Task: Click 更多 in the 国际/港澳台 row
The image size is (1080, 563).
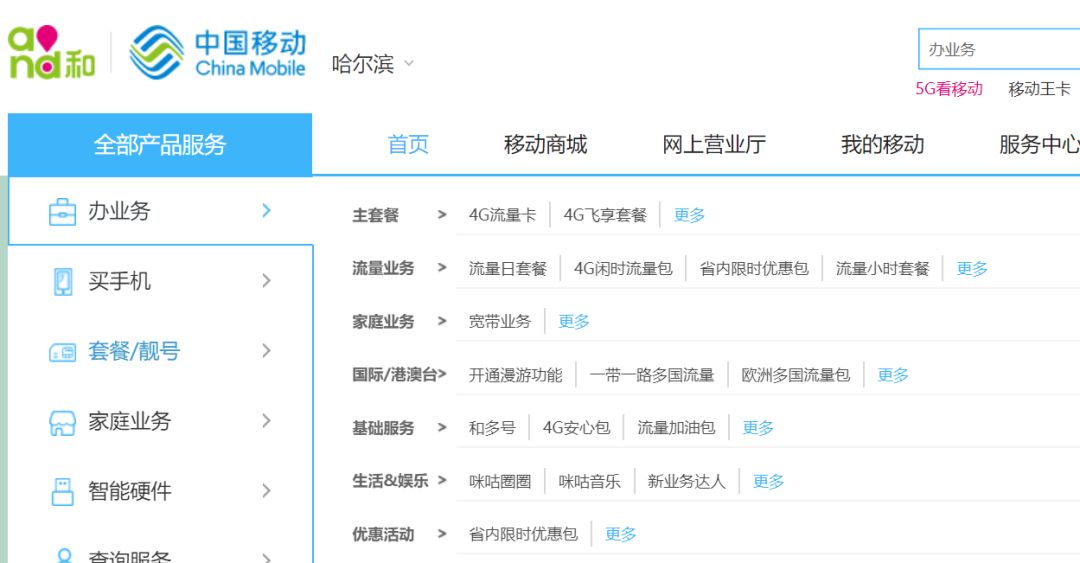Action: tap(893, 375)
